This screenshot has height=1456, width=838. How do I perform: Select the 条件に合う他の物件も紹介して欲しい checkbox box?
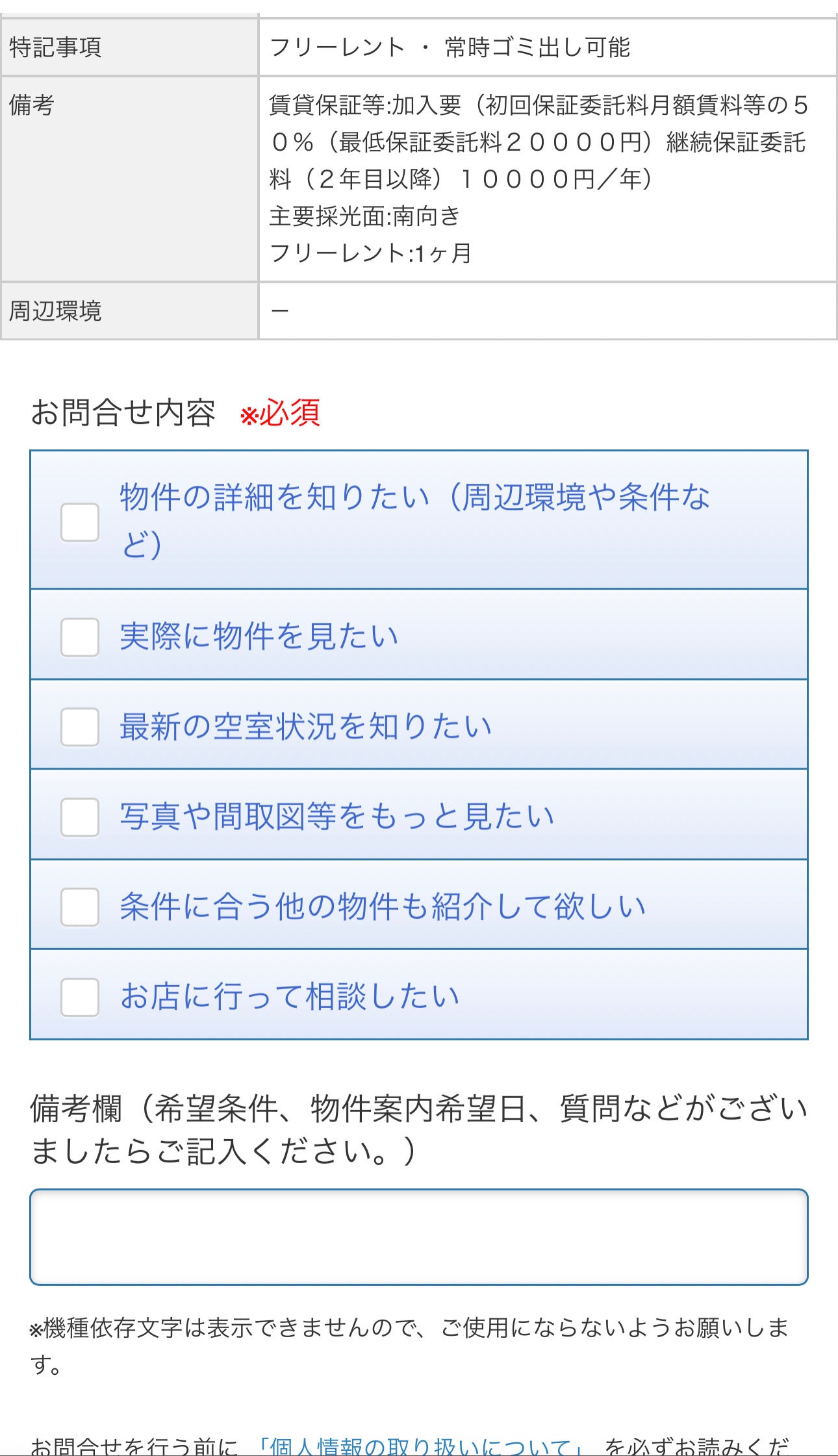point(80,907)
